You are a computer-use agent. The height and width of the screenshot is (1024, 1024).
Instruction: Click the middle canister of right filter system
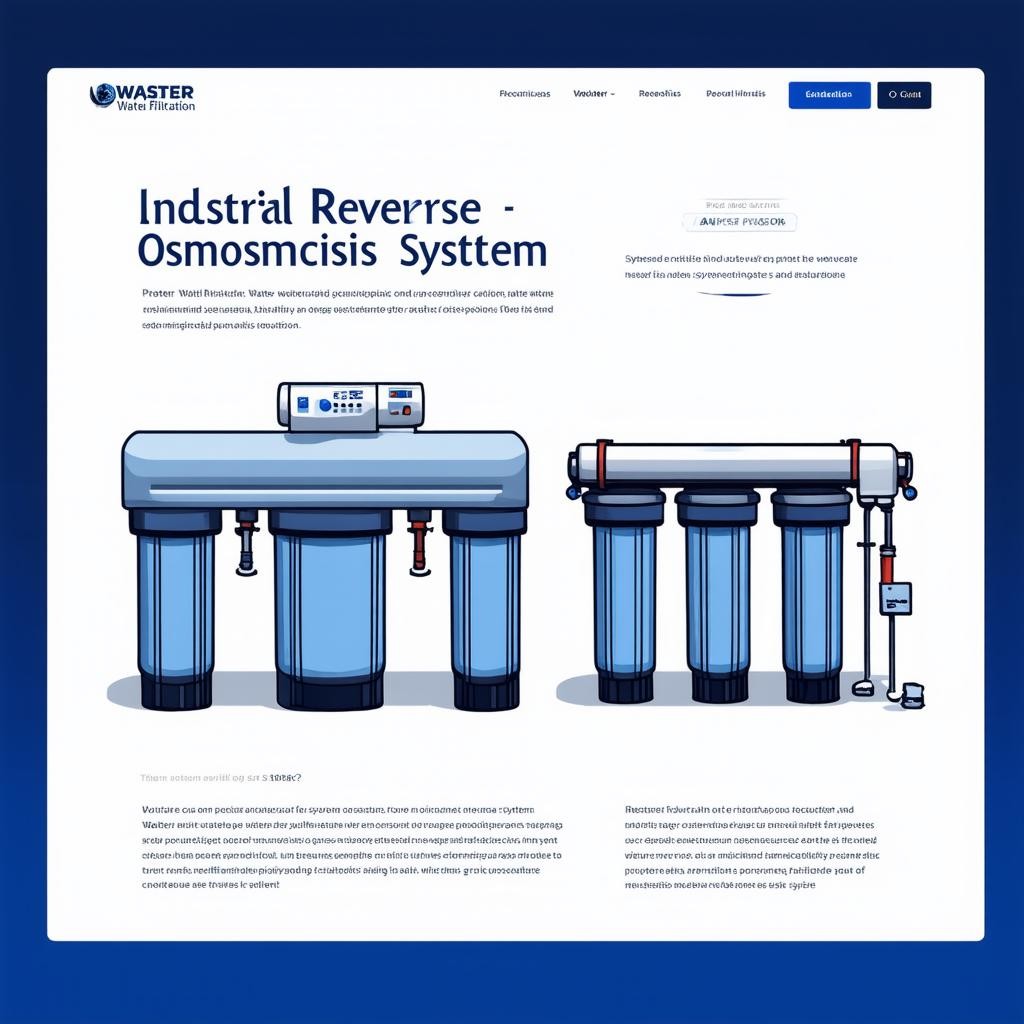pyautogui.click(x=716, y=598)
